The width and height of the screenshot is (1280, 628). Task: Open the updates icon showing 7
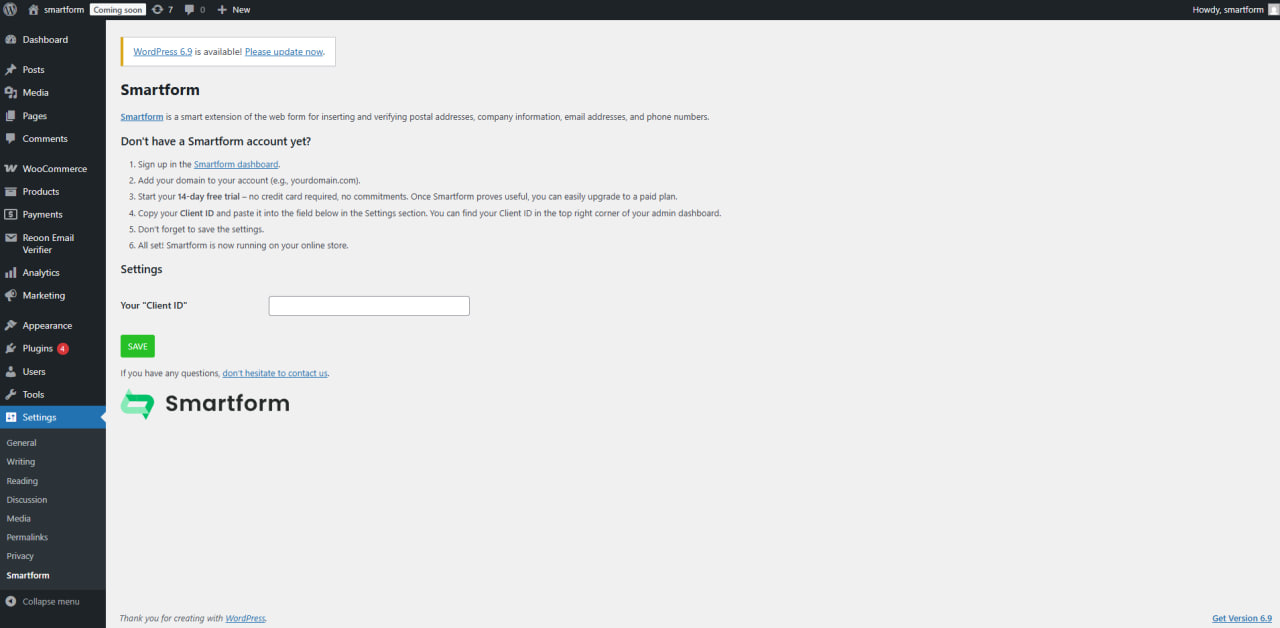click(x=158, y=9)
